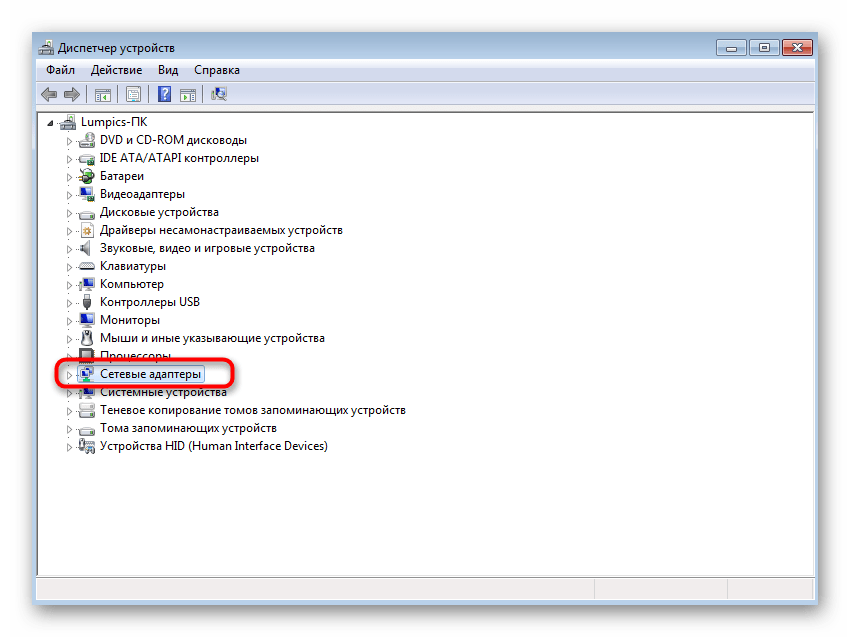Open the Вид menu
This screenshot has height=637, width=850.
point(168,70)
